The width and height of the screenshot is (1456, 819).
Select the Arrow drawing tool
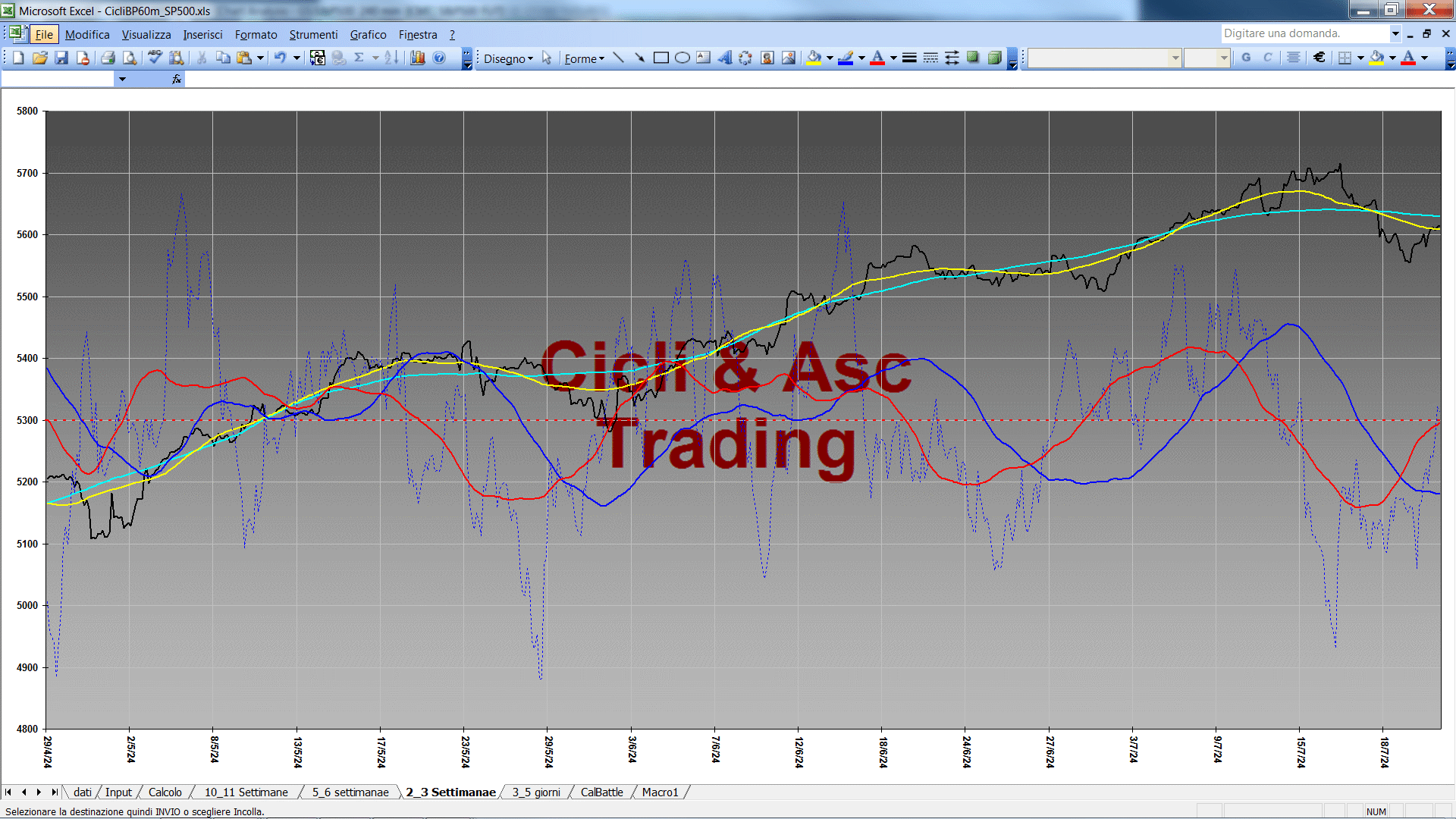[x=639, y=58]
